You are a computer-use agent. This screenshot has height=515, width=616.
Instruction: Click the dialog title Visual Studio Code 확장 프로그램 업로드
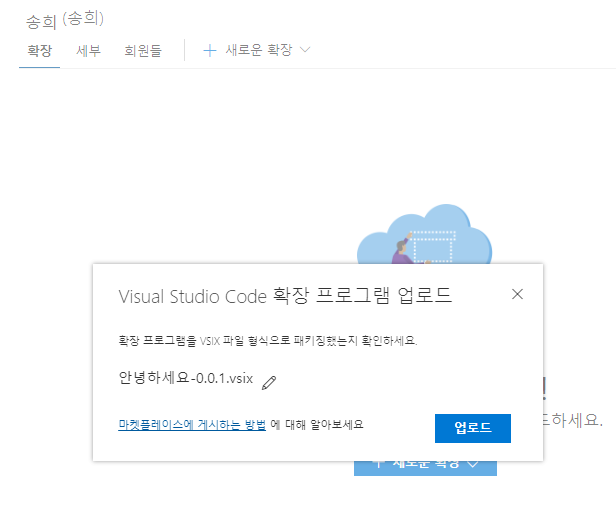tap(285, 296)
